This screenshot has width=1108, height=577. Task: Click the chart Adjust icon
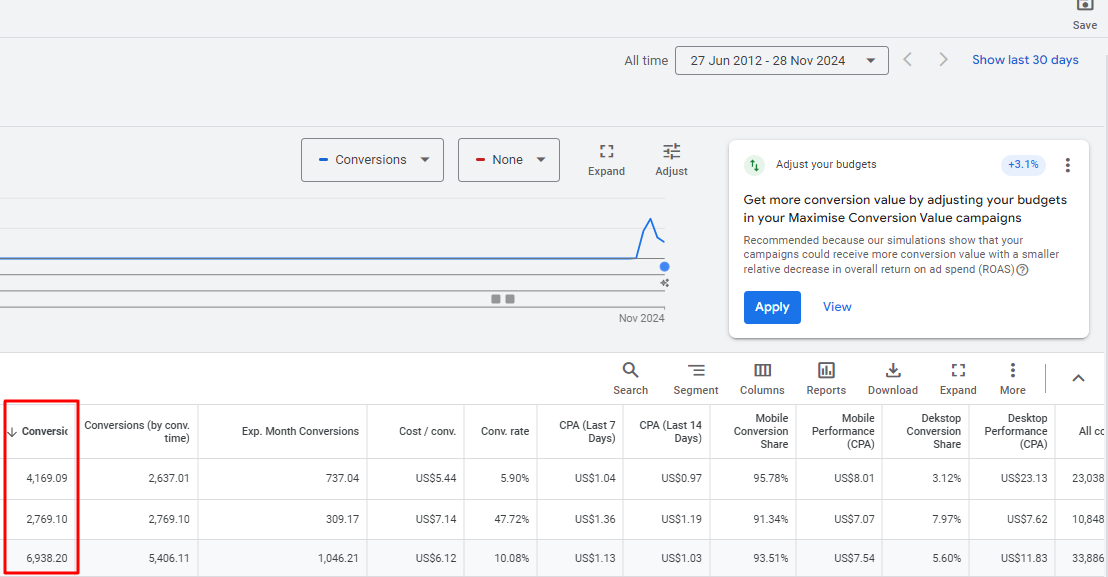671,151
